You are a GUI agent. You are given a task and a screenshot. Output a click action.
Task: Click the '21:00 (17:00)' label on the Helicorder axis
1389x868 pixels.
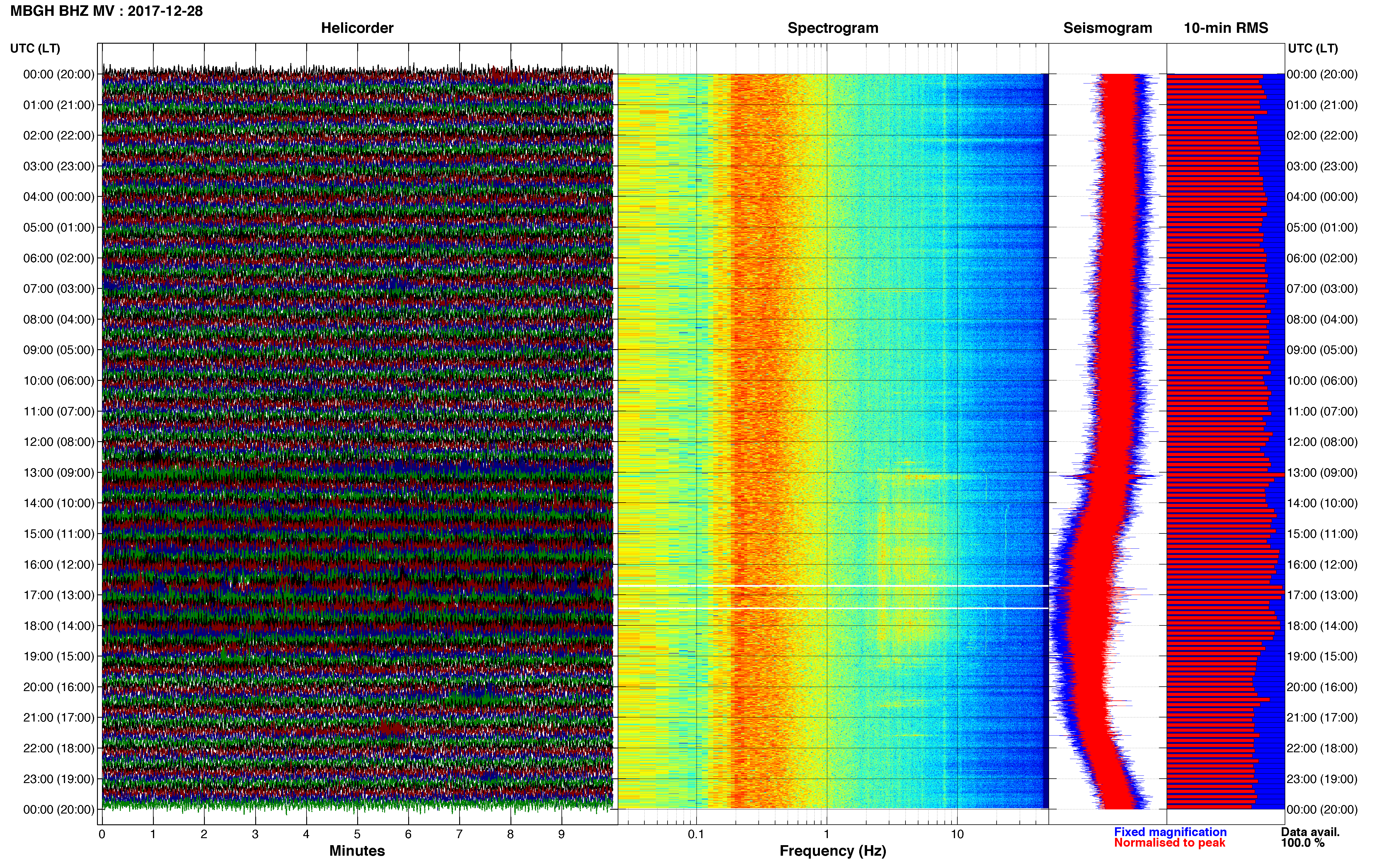coord(59,718)
